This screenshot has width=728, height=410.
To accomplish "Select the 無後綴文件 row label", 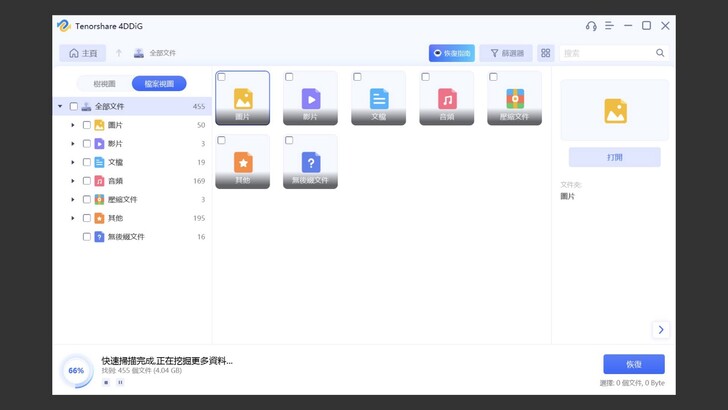I will [x=126, y=236].
